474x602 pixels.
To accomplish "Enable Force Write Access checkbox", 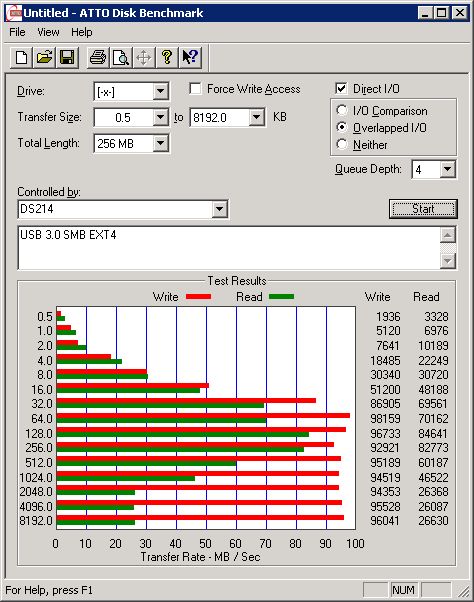I will coord(195,89).
